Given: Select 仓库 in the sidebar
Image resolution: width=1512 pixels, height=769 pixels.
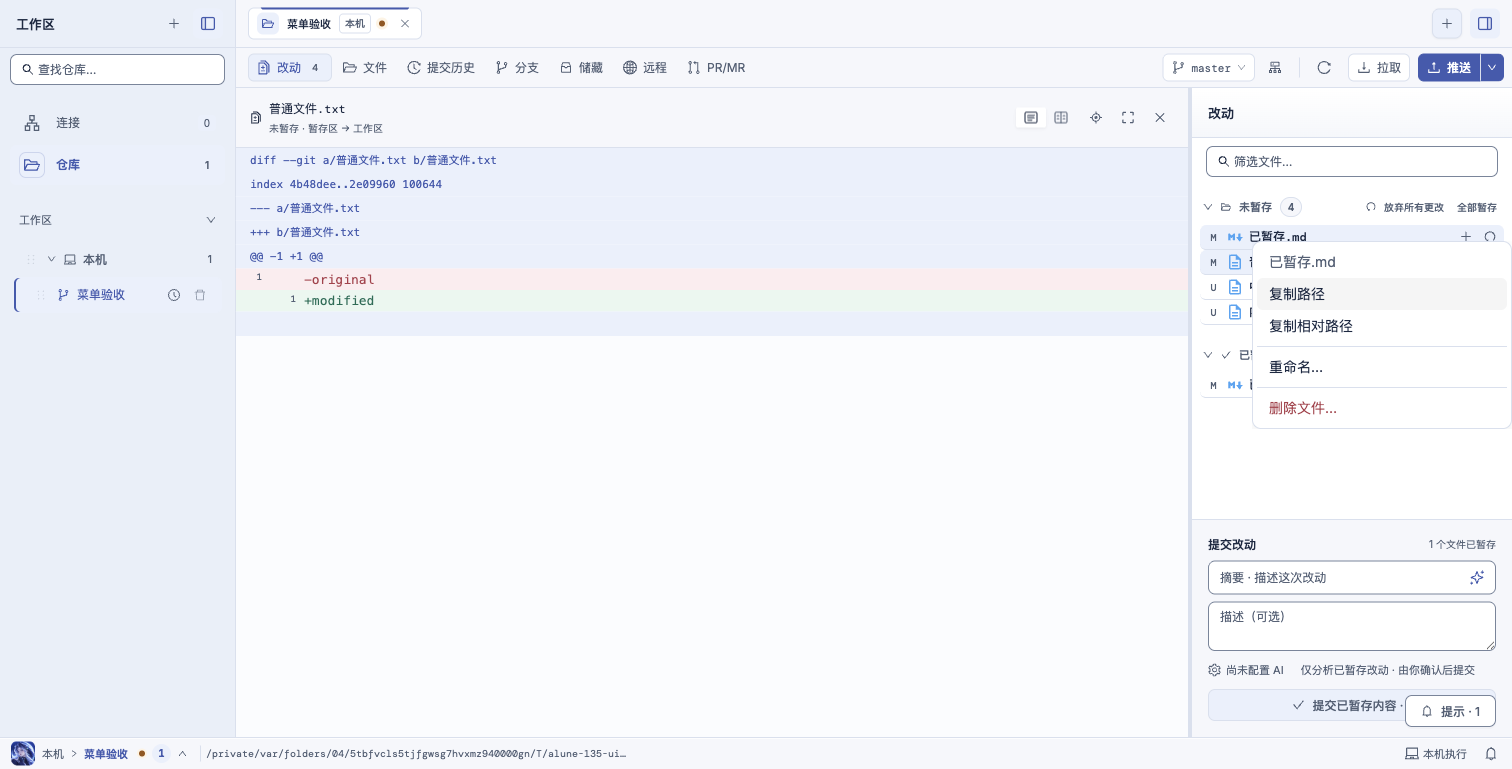Looking at the screenshot, I should pyautogui.click(x=118, y=165).
